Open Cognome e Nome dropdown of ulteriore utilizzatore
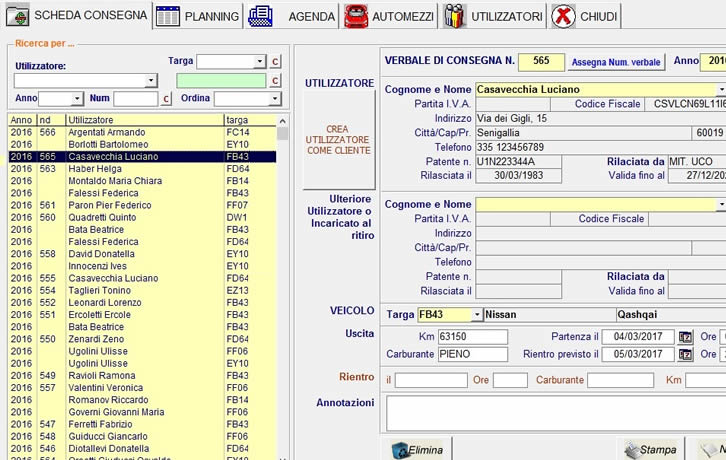 click(721, 204)
